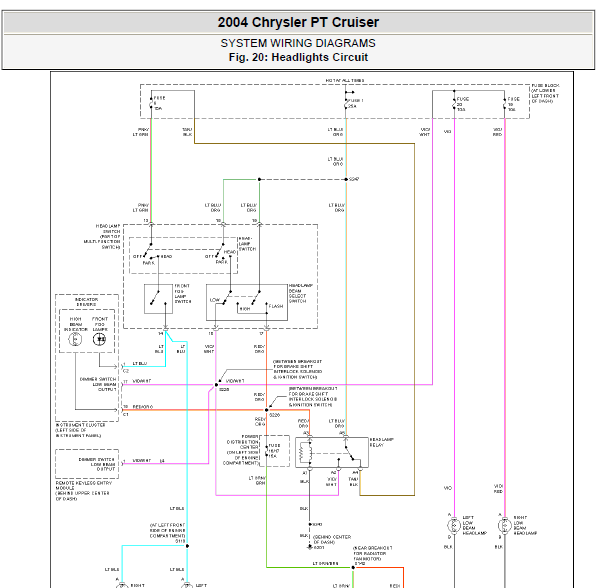Viewport: 600px width, 588px height.
Task: Click the Right Low Beam Headlamp symbol
Action: pos(505,526)
